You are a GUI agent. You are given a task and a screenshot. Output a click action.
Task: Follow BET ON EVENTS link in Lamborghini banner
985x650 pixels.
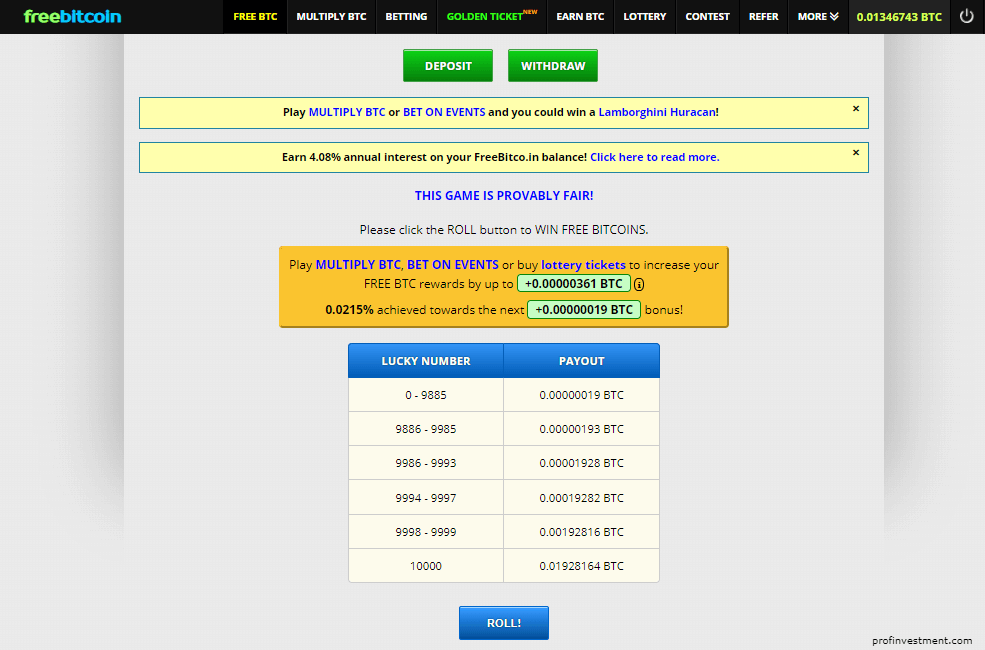[444, 112]
